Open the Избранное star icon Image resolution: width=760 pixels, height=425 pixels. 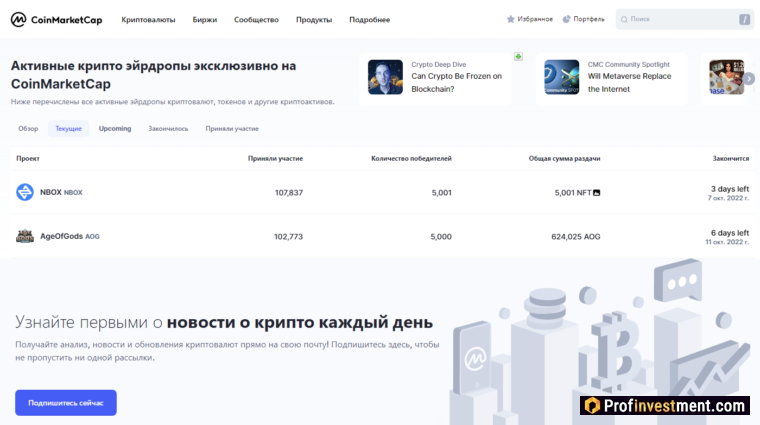click(x=510, y=19)
